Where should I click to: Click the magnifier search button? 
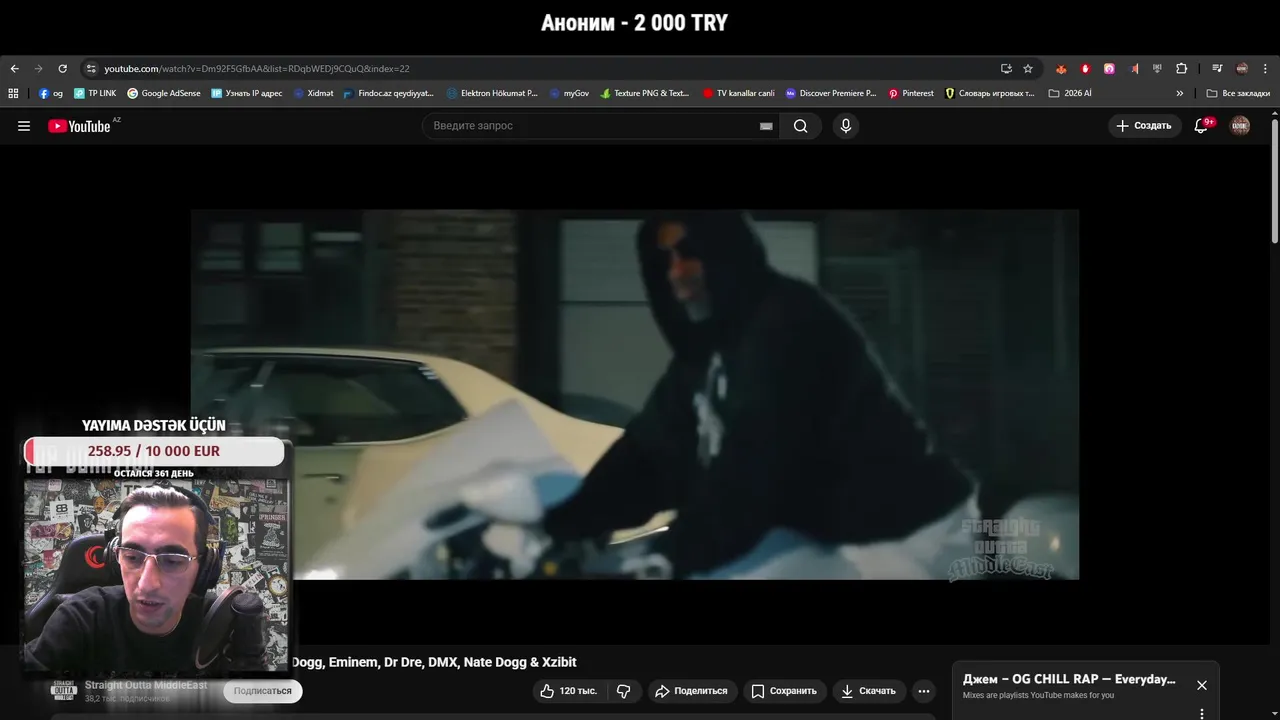coord(801,126)
